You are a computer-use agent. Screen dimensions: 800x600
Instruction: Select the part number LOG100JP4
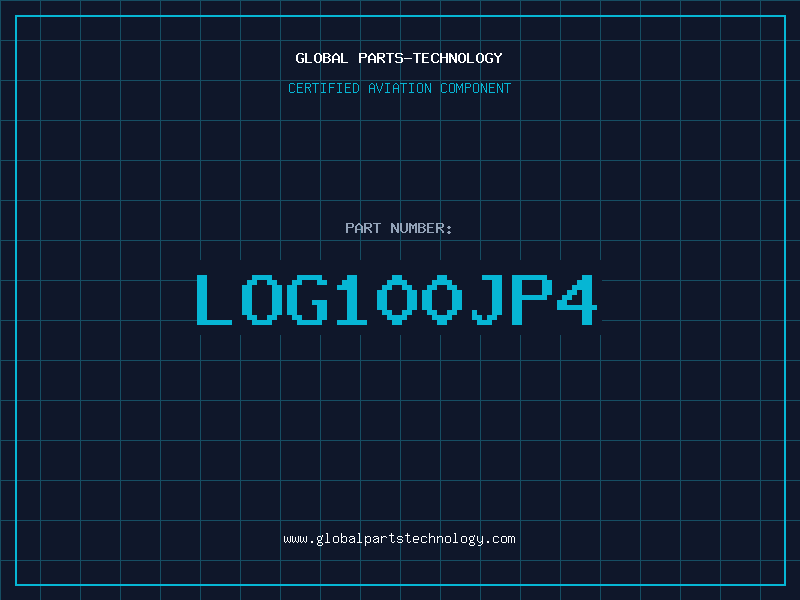(x=397, y=299)
